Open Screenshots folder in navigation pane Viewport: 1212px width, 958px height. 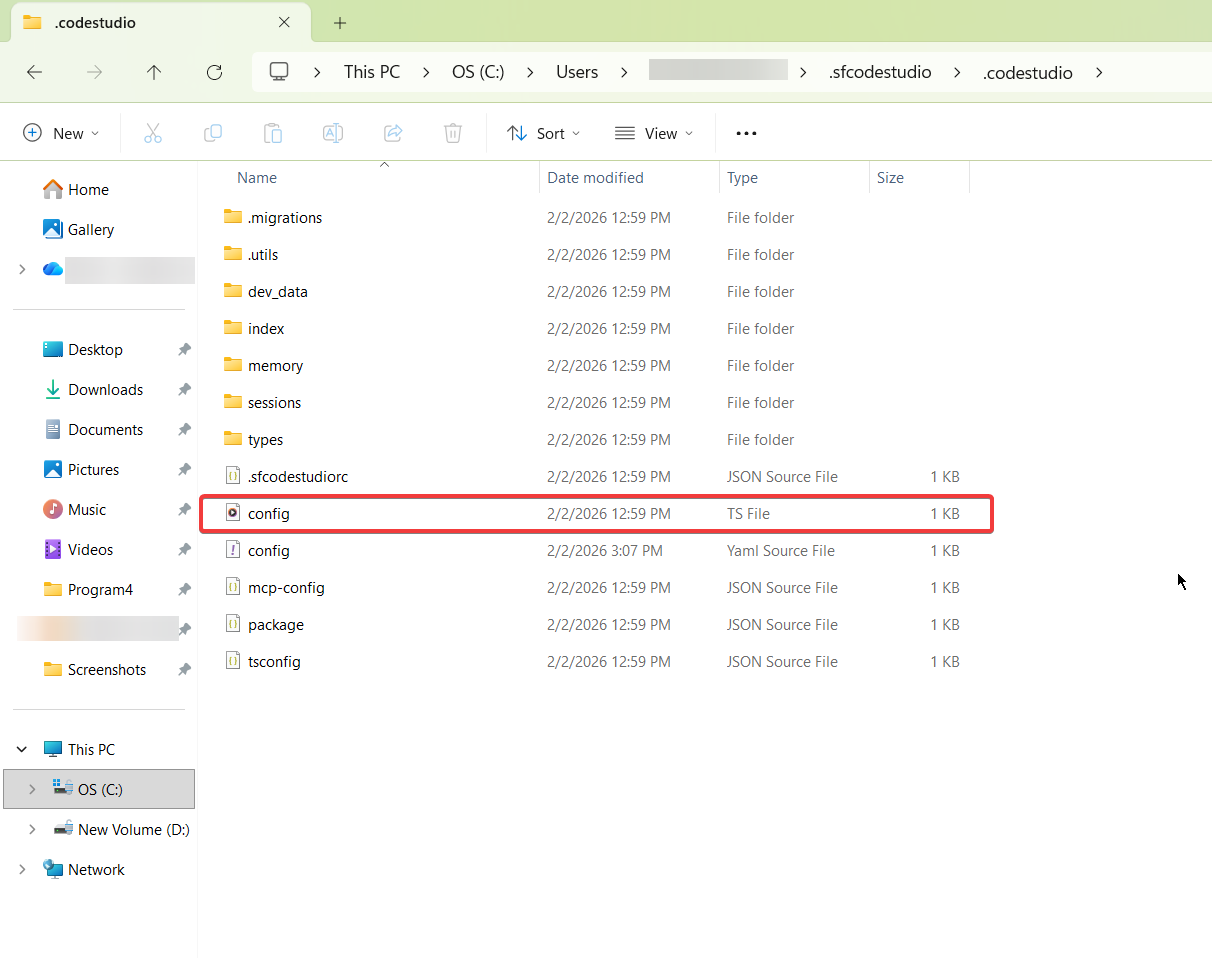pyautogui.click(x=95, y=670)
